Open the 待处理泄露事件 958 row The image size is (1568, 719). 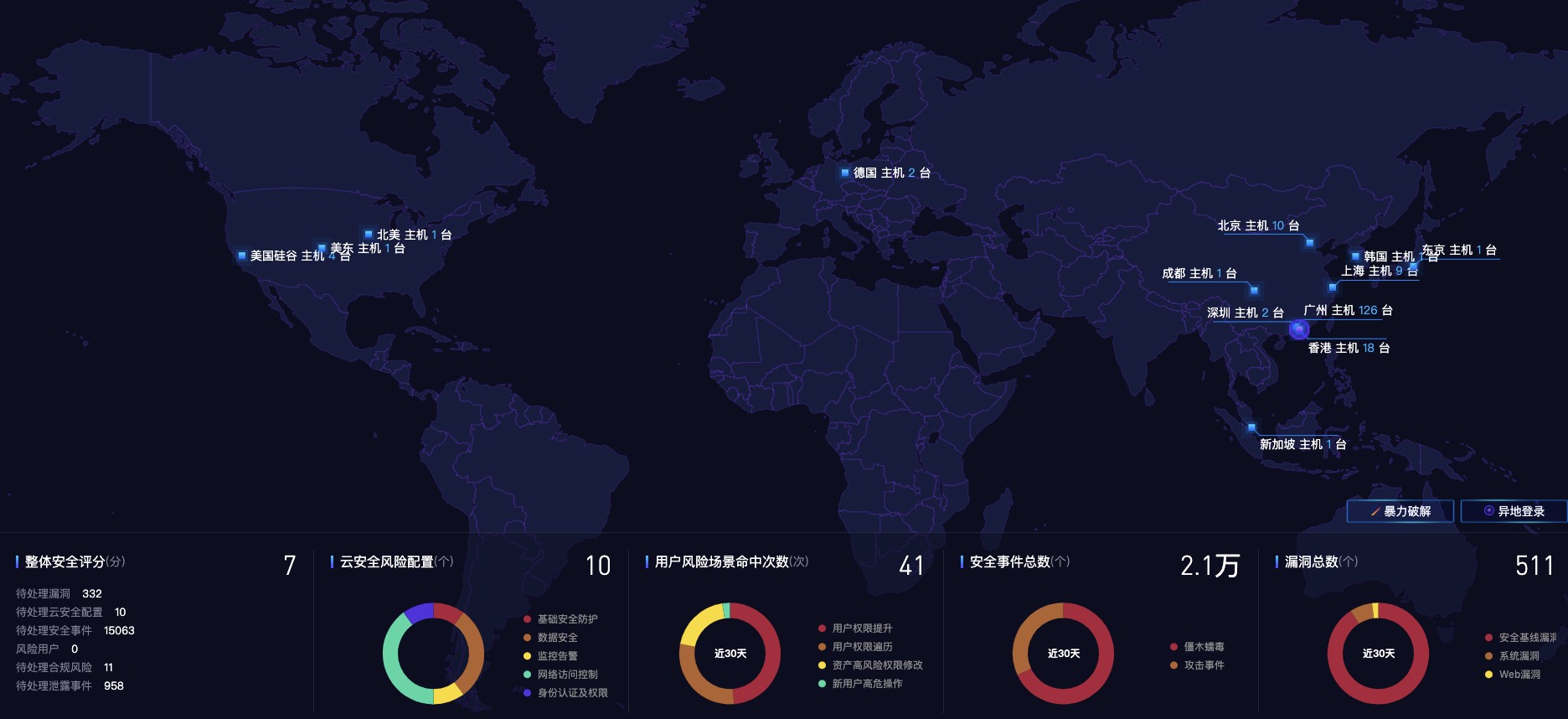coord(70,685)
